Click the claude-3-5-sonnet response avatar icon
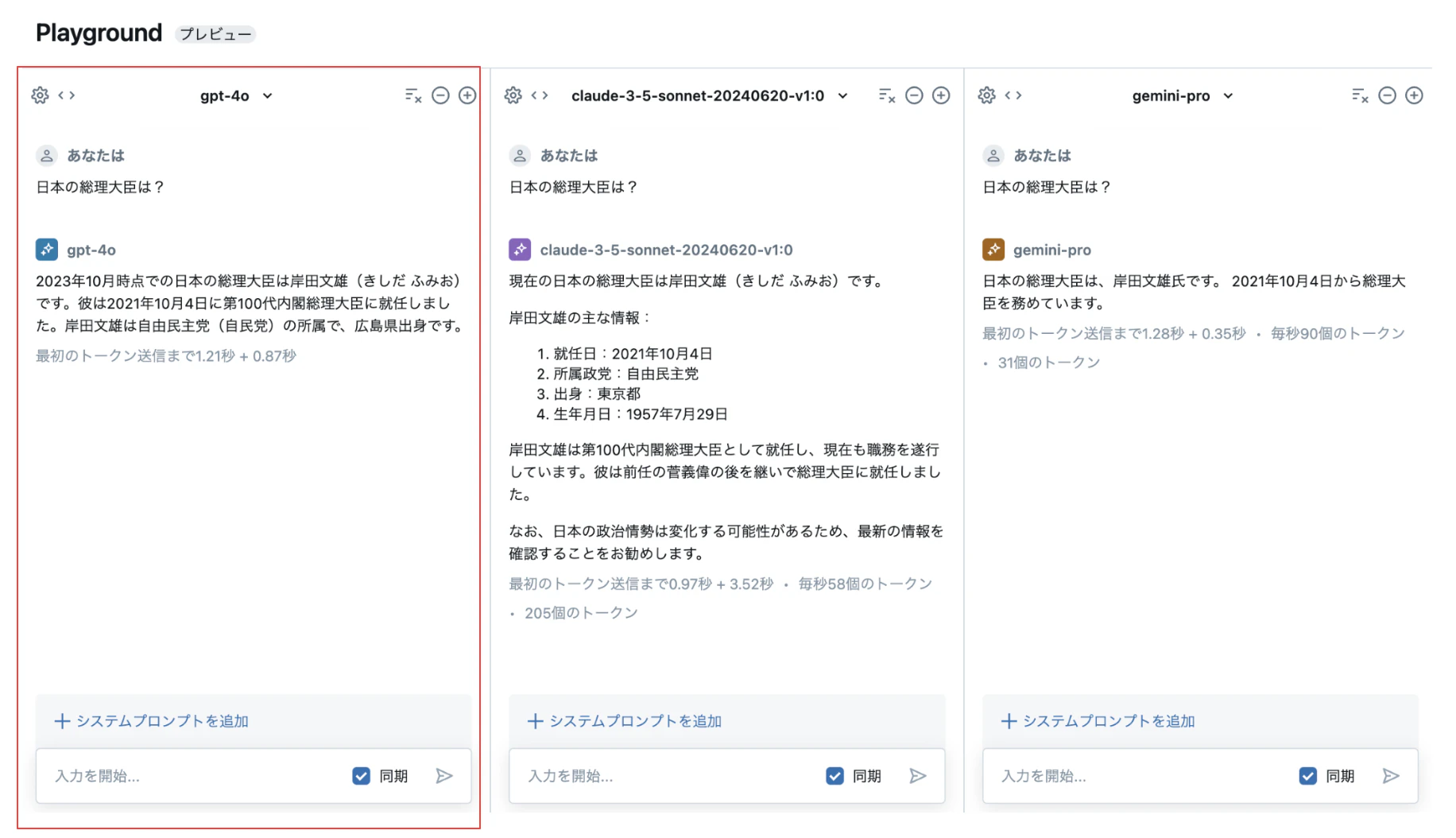 tap(520, 250)
